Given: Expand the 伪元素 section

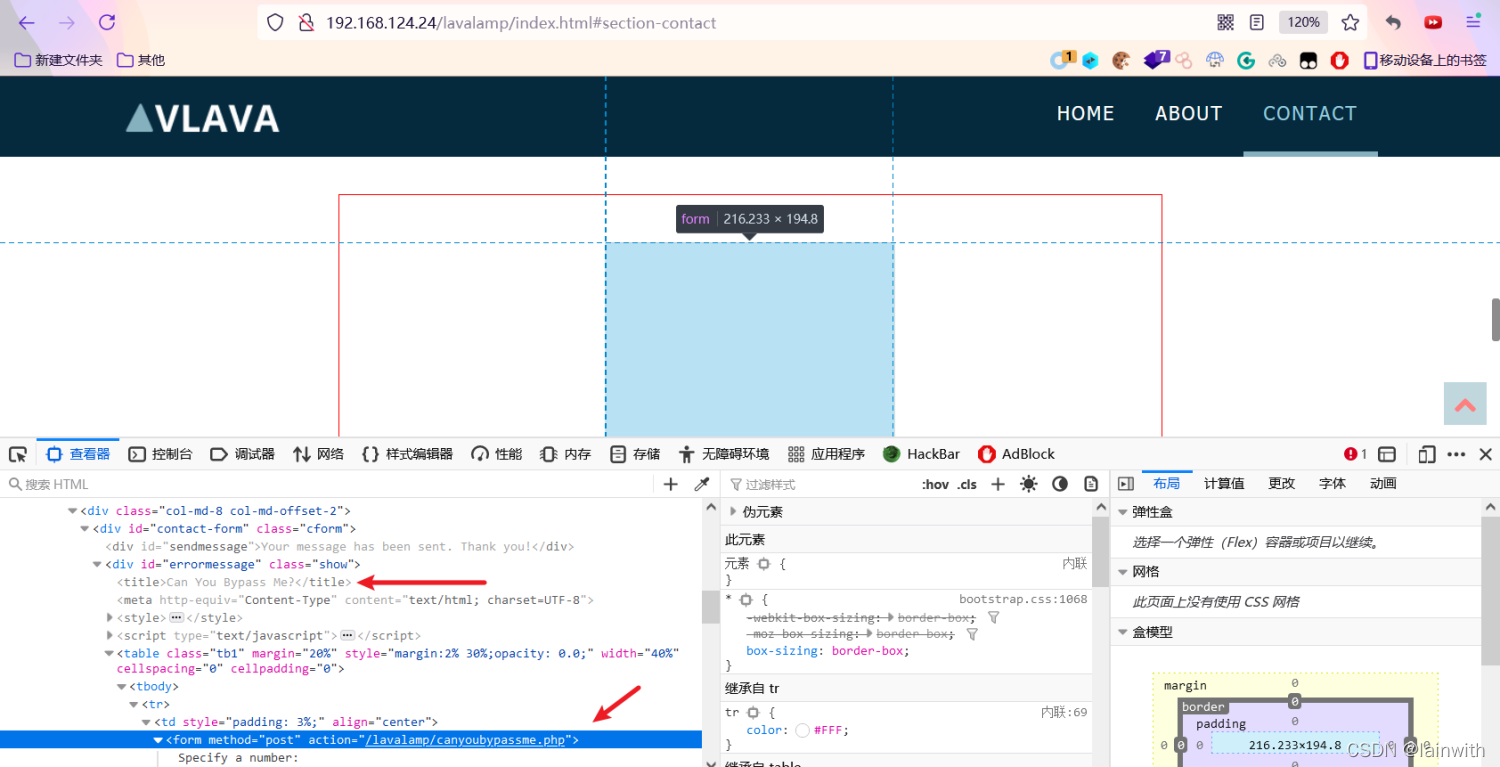Looking at the screenshot, I should click(734, 512).
